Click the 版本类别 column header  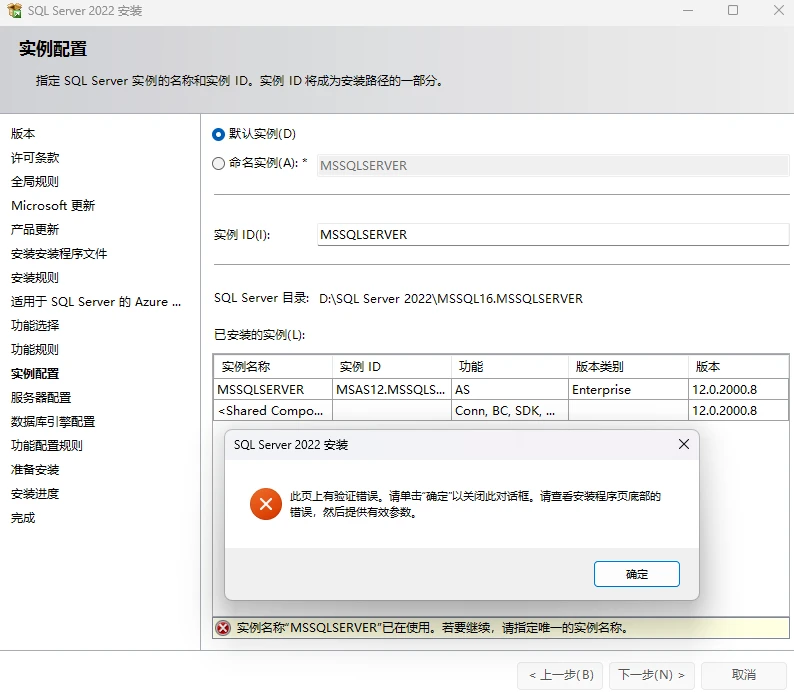tap(628, 366)
